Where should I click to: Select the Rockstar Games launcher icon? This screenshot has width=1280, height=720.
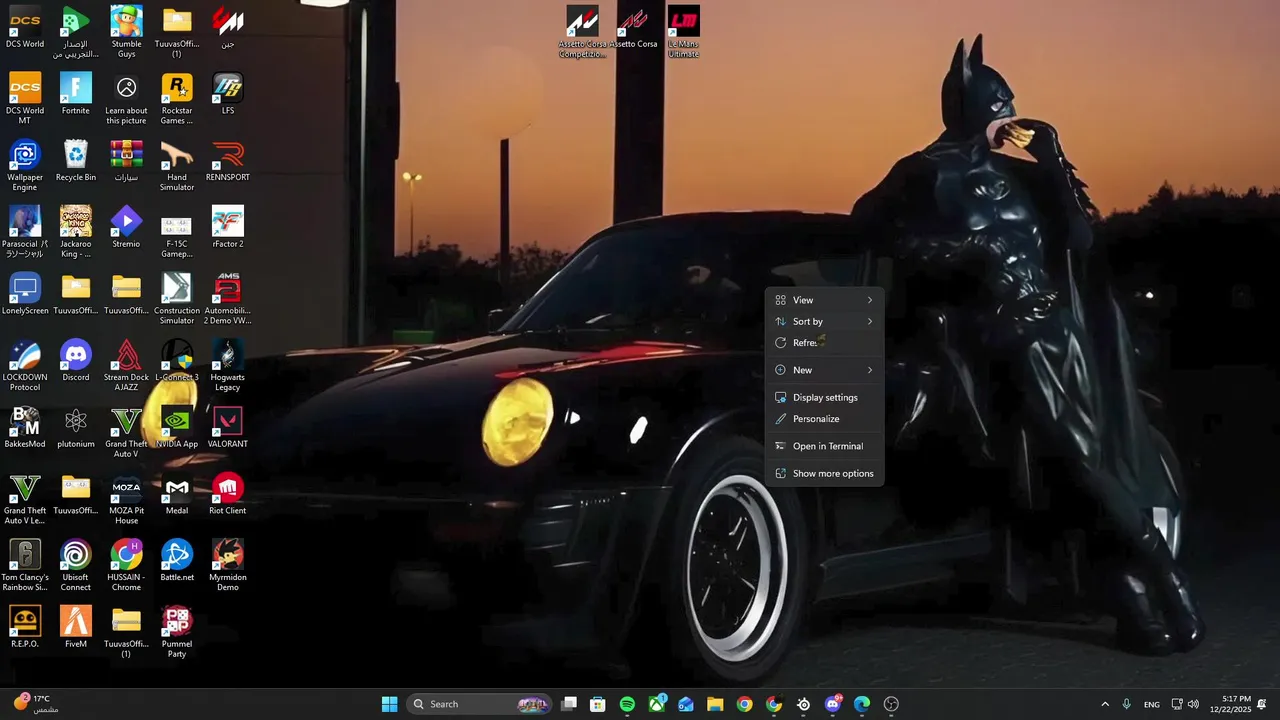tap(177, 98)
